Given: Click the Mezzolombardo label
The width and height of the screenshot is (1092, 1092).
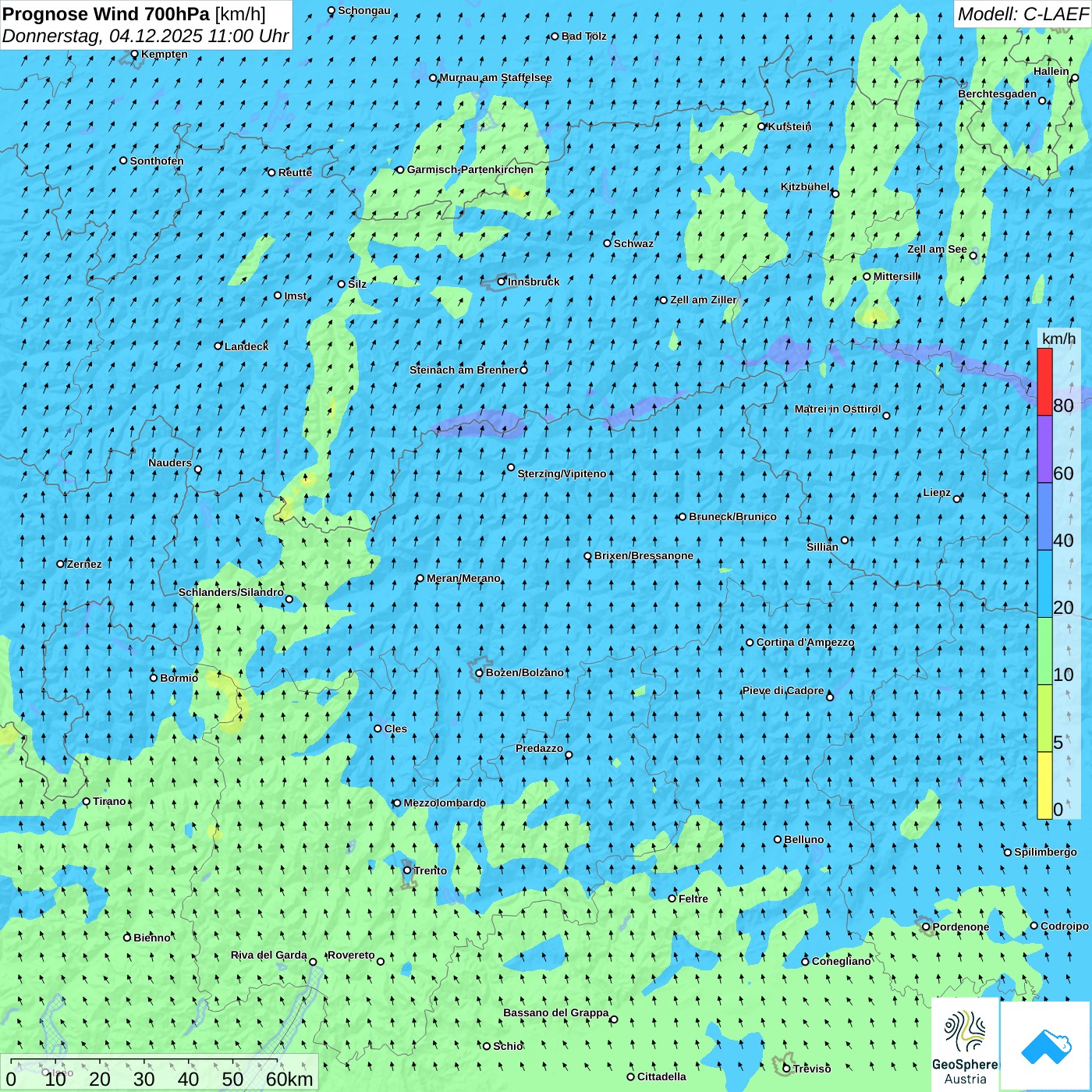Looking at the screenshot, I should tap(445, 803).
